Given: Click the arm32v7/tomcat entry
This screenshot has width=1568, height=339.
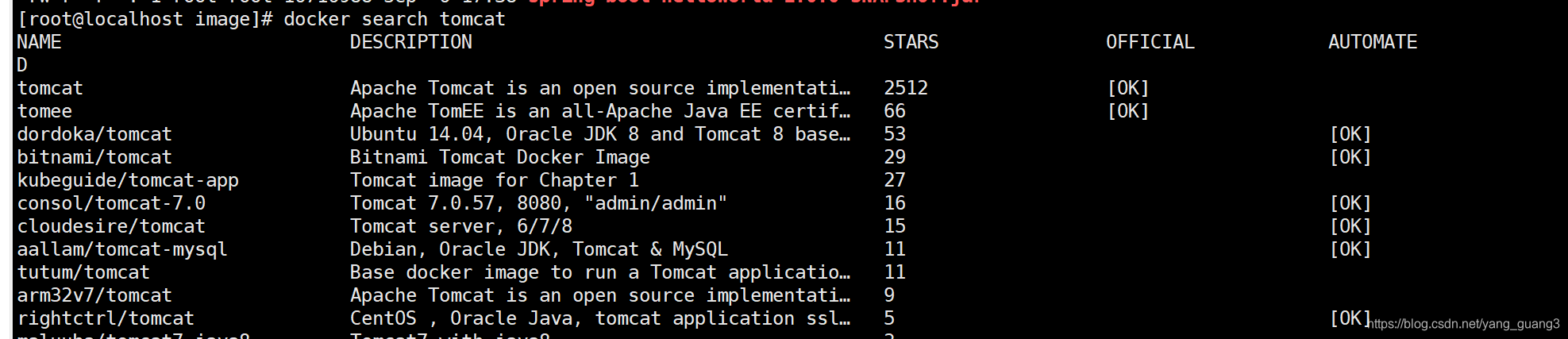Looking at the screenshot, I should tap(94, 295).
